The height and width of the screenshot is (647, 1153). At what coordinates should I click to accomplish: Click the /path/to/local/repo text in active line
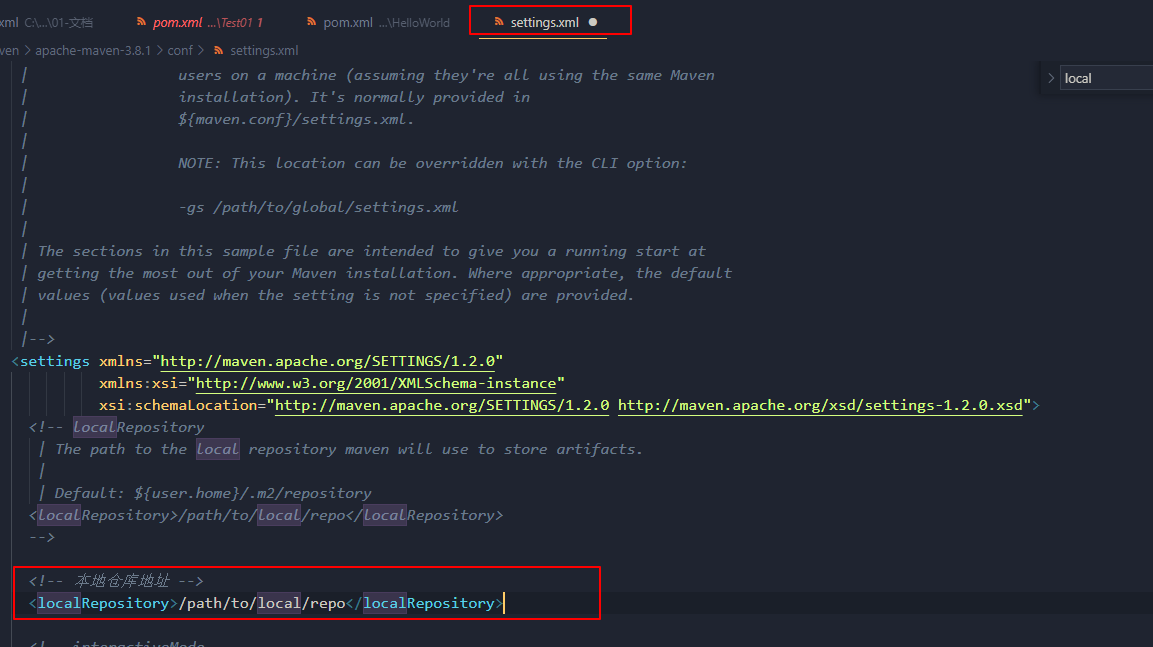point(261,603)
